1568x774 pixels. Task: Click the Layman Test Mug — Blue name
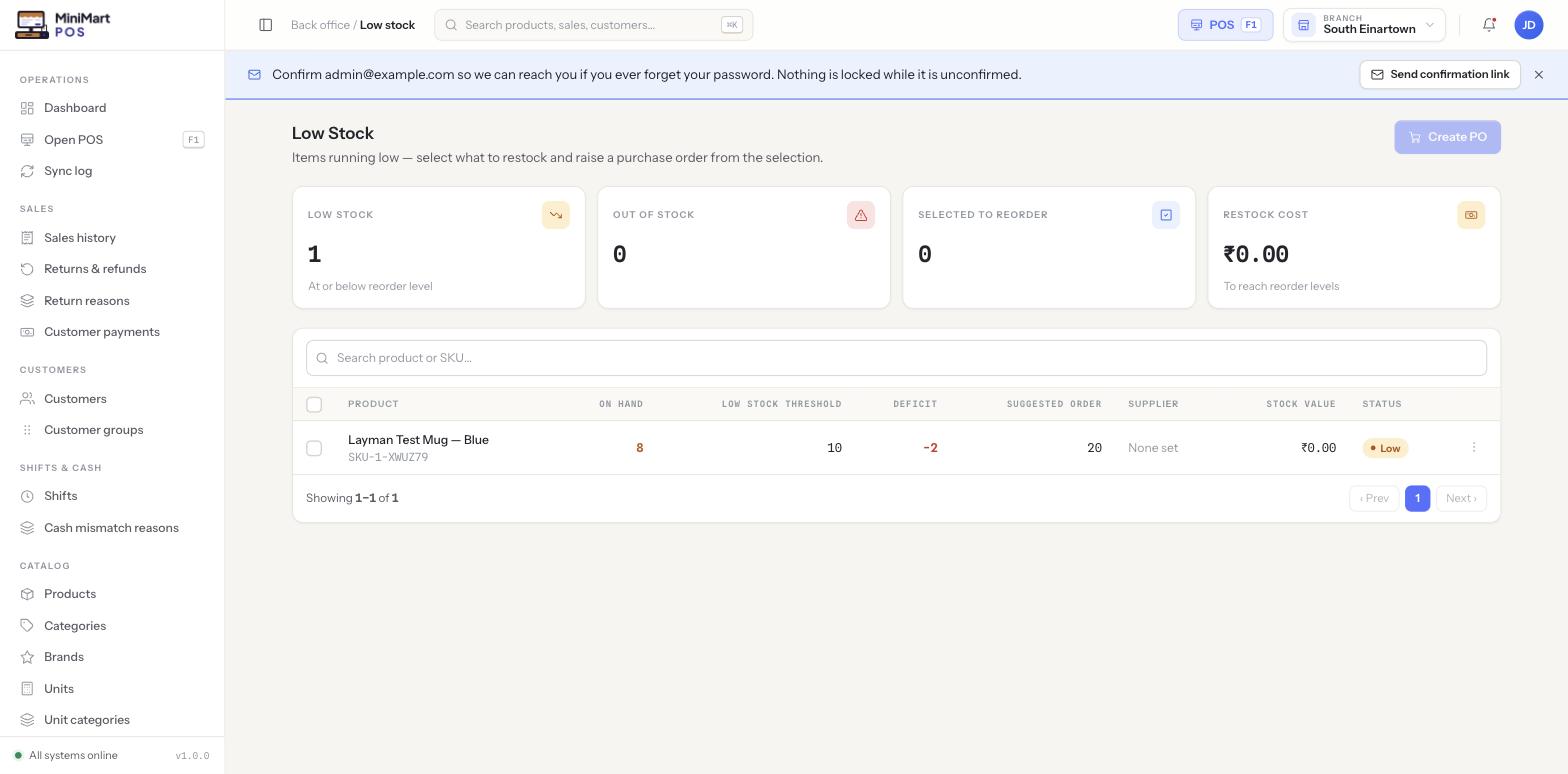coord(418,440)
